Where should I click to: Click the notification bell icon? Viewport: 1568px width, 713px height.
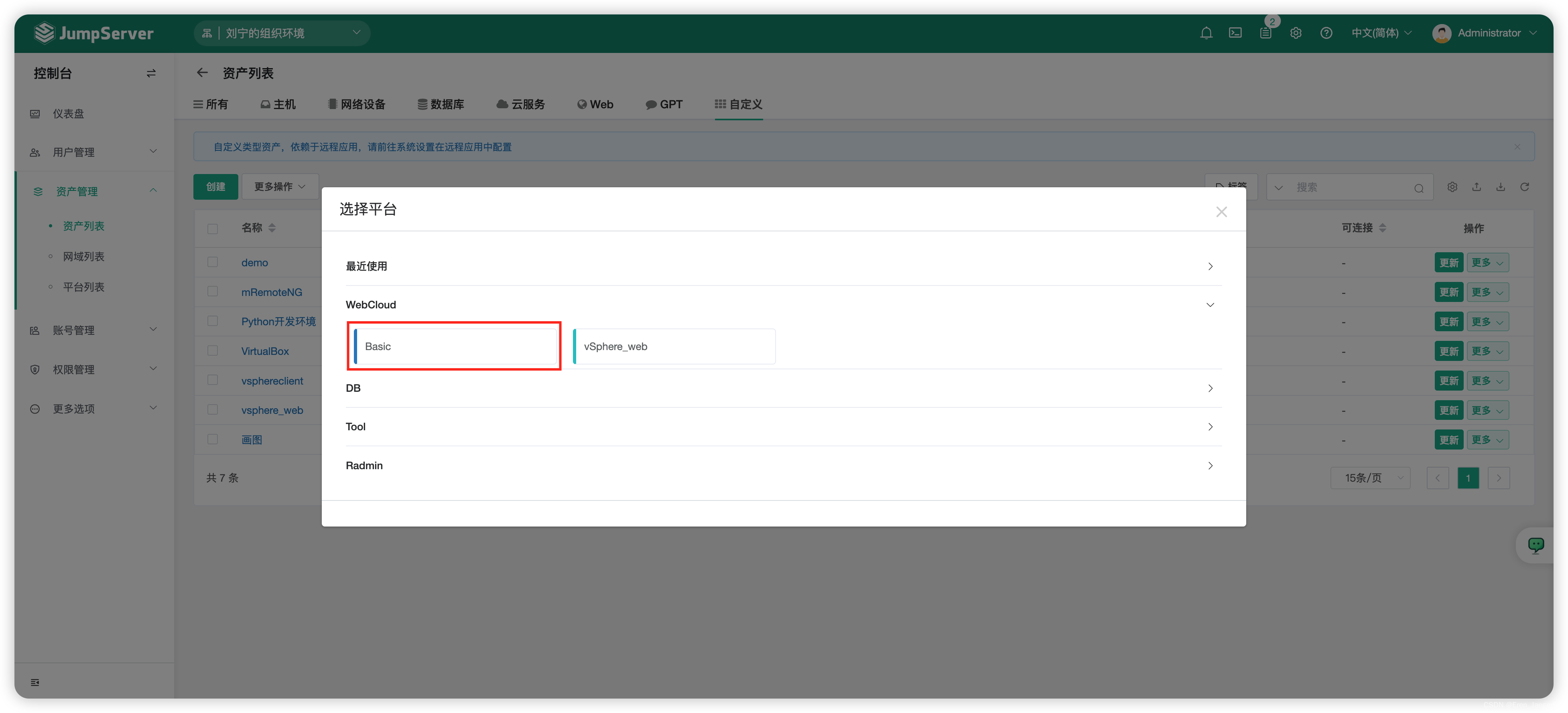coord(1206,33)
